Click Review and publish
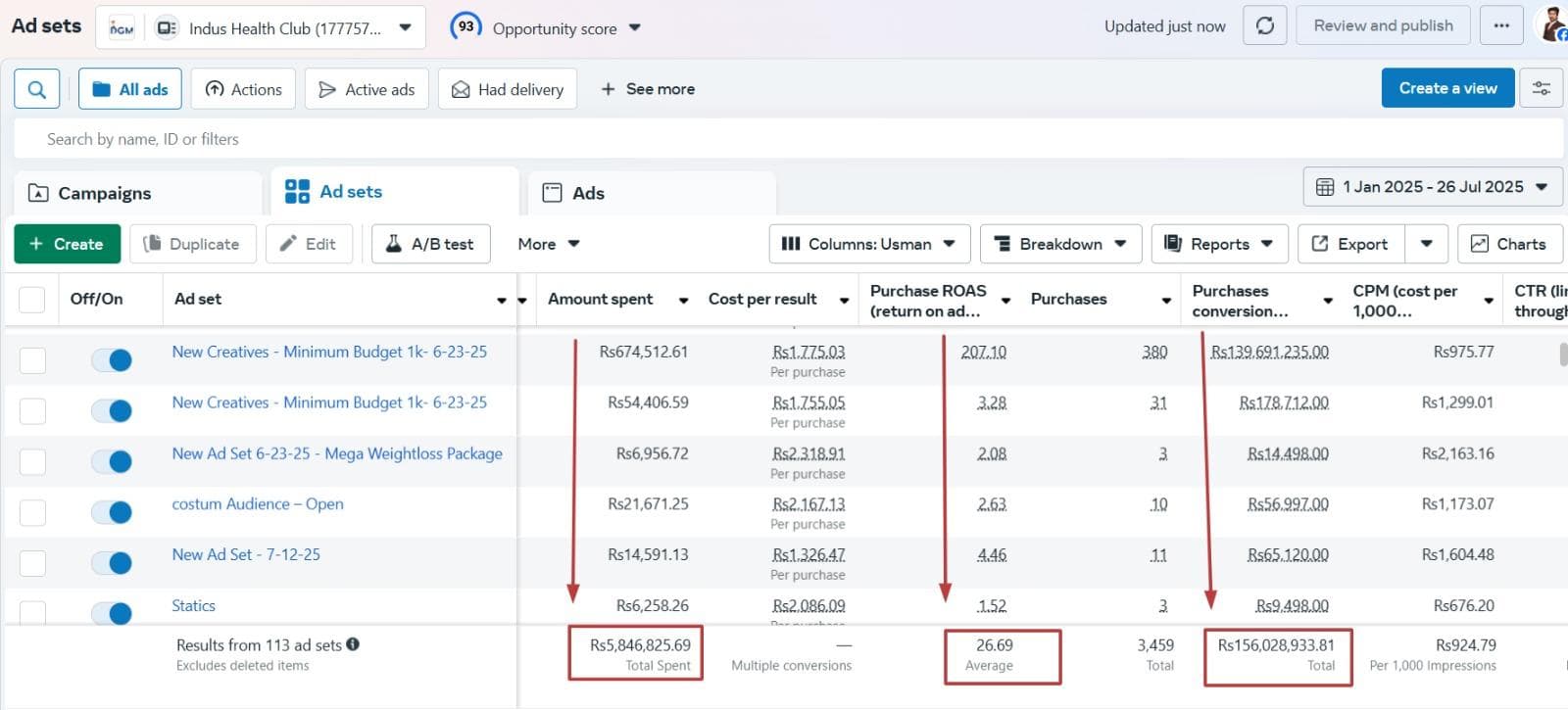This screenshot has height=710, width=1568. [x=1383, y=26]
